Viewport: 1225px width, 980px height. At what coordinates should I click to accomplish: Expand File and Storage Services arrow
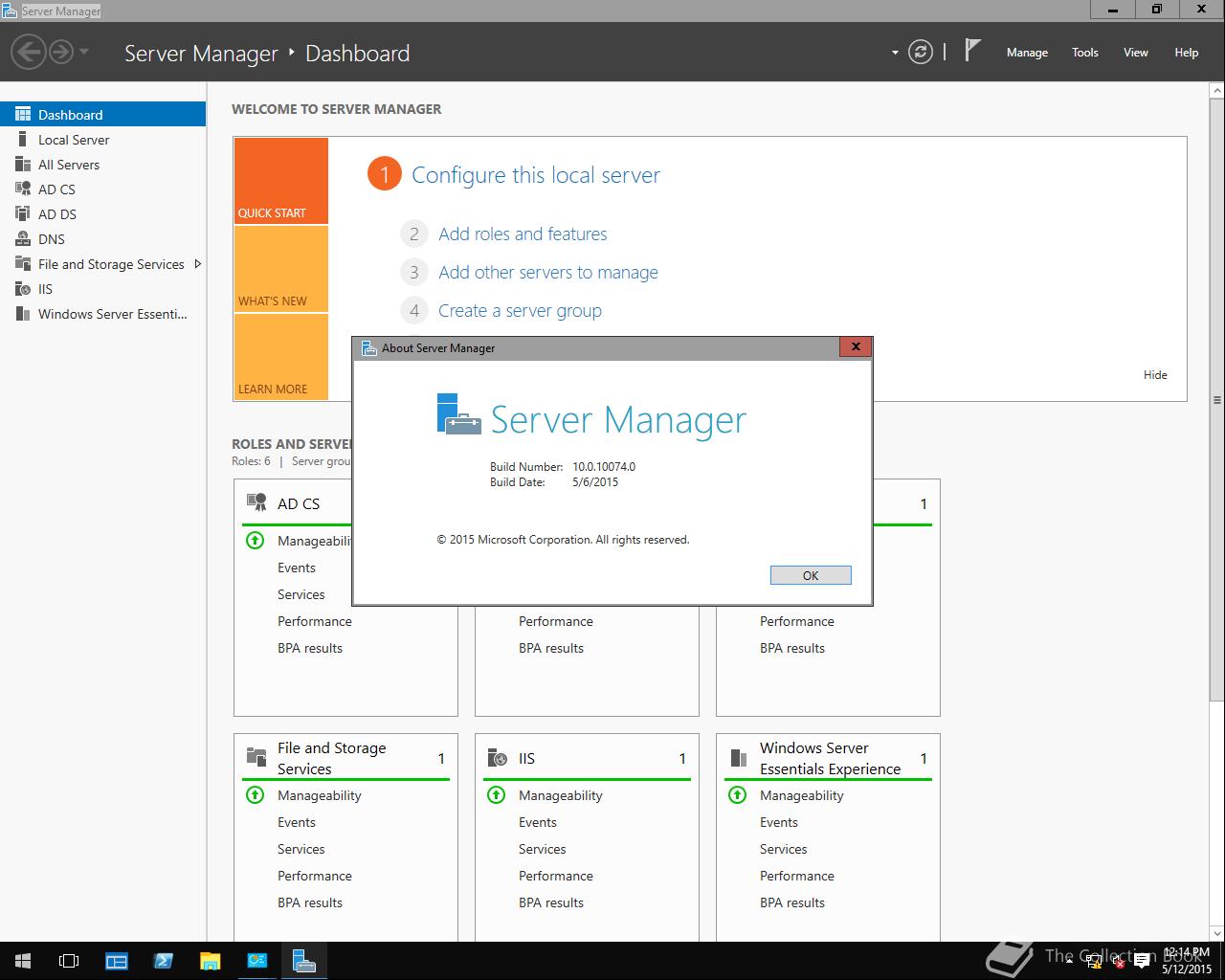pyautogui.click(x=198, y=264)
